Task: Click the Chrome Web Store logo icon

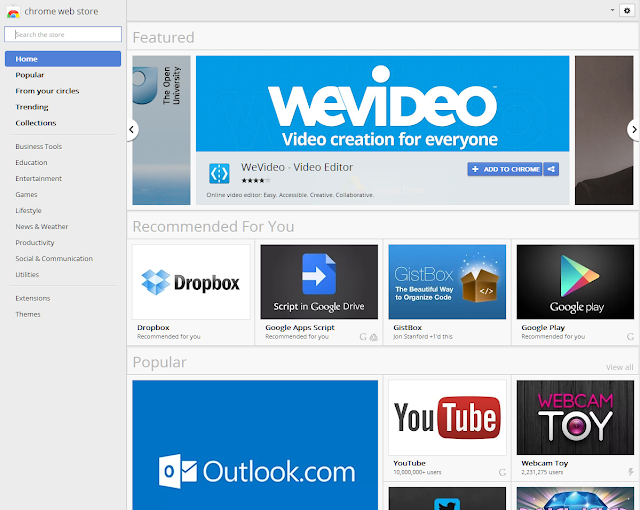Action: [13, 11]
